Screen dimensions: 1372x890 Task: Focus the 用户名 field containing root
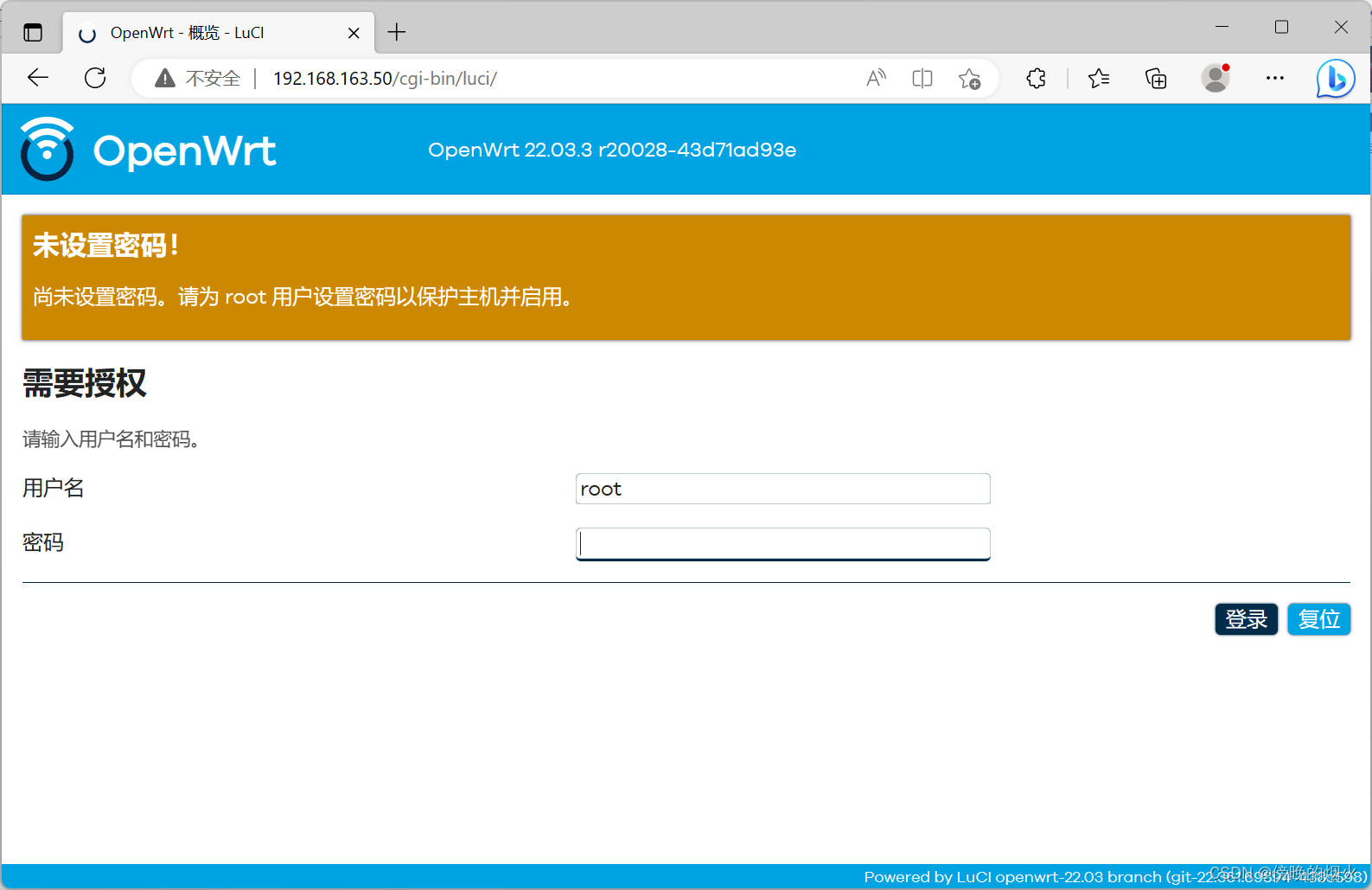pos(782,489)
